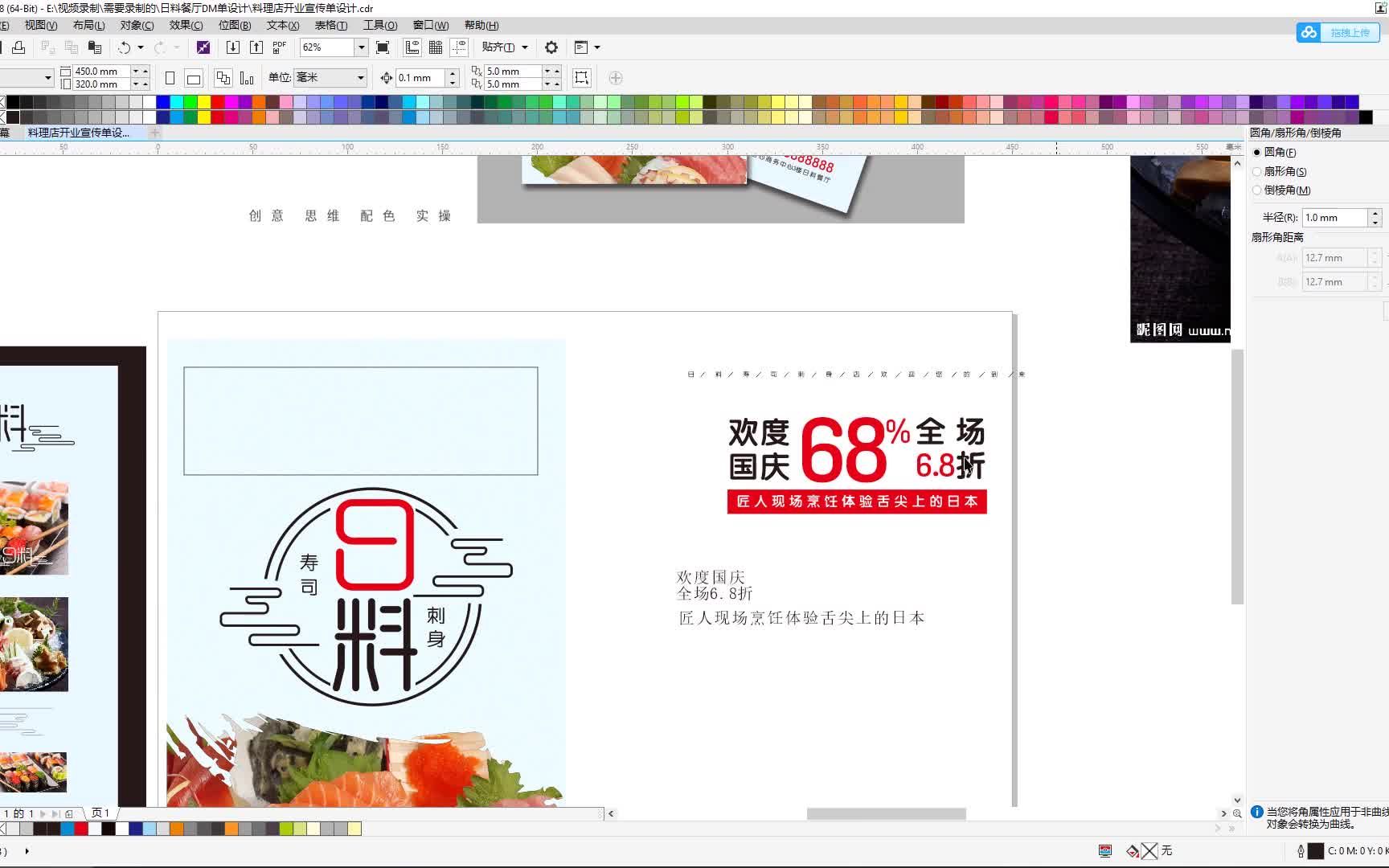This screenshot has height=868, width=1389.
Task: Open the 视图(V) menu
Action: [41, 25]
